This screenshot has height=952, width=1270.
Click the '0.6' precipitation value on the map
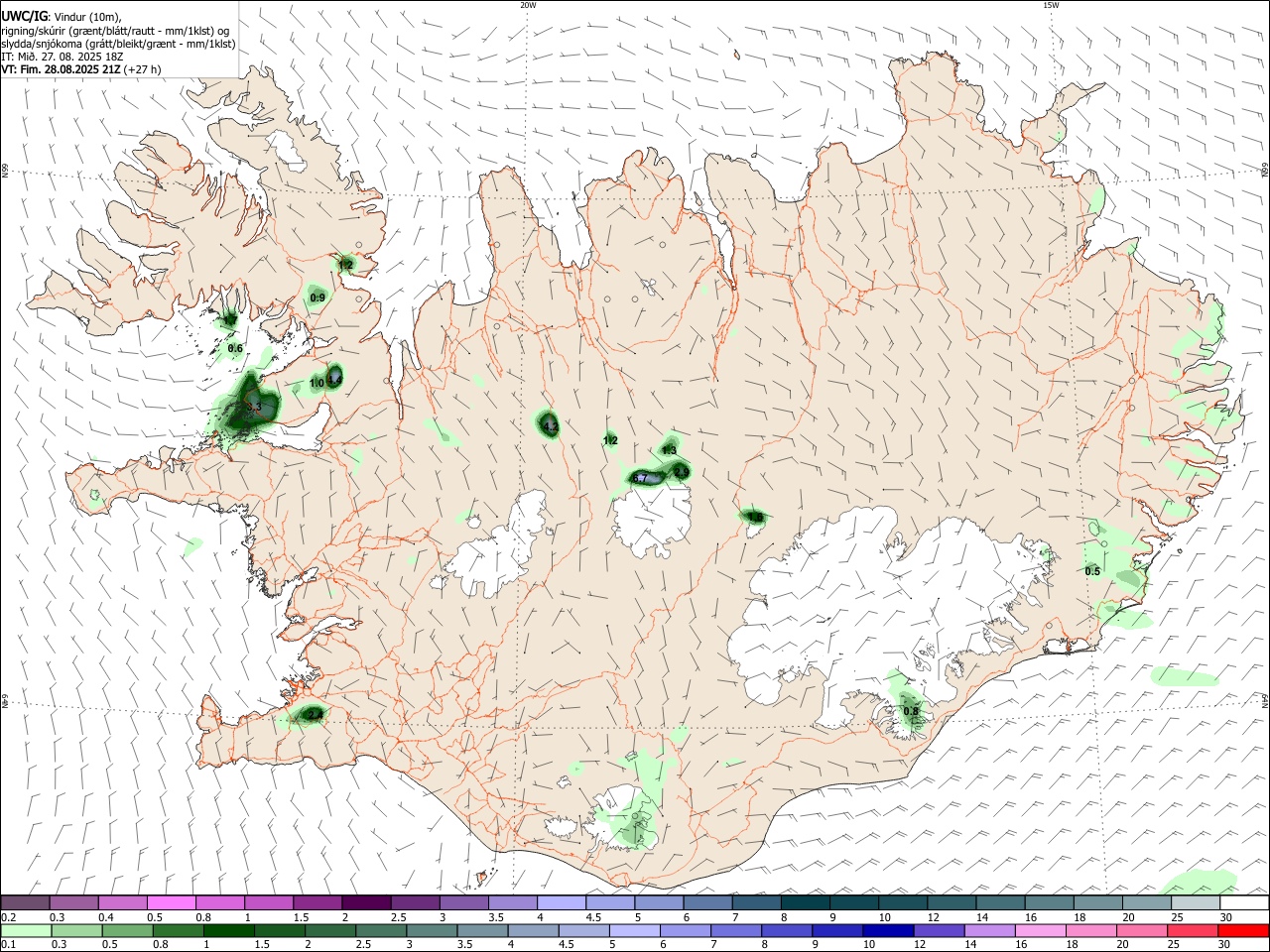pos(235,348)
